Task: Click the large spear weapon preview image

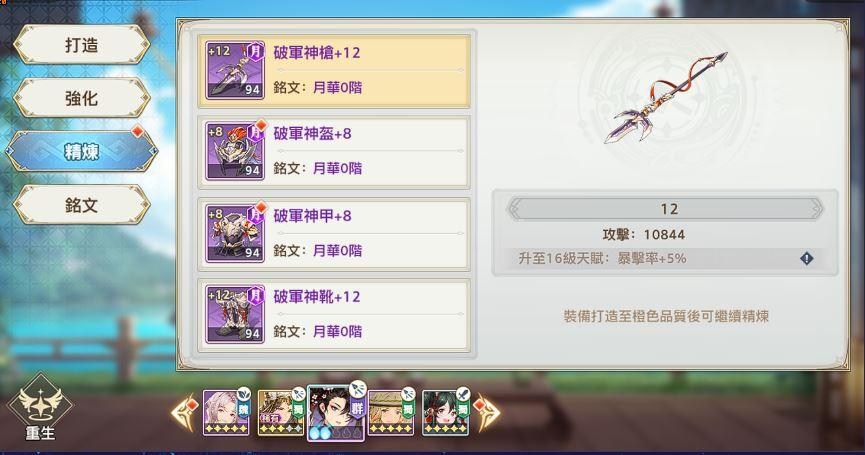Action: tap(666, 98)
